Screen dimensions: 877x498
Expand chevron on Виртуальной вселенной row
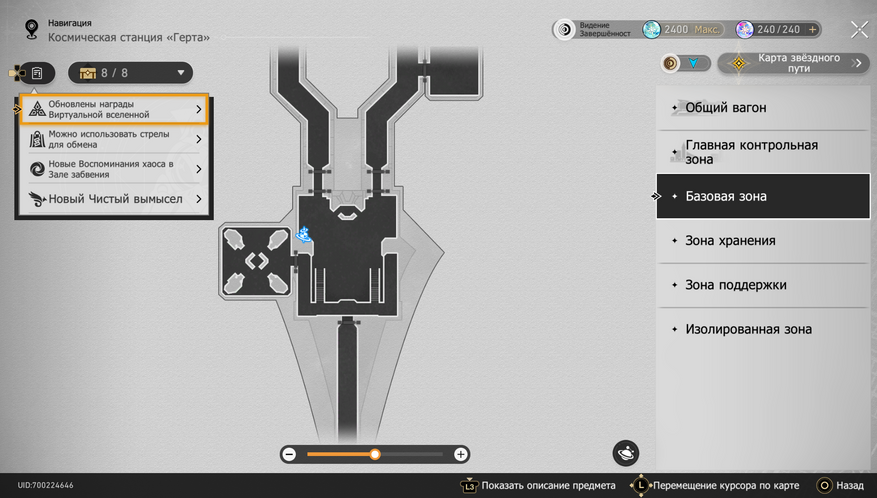[199, 109]
